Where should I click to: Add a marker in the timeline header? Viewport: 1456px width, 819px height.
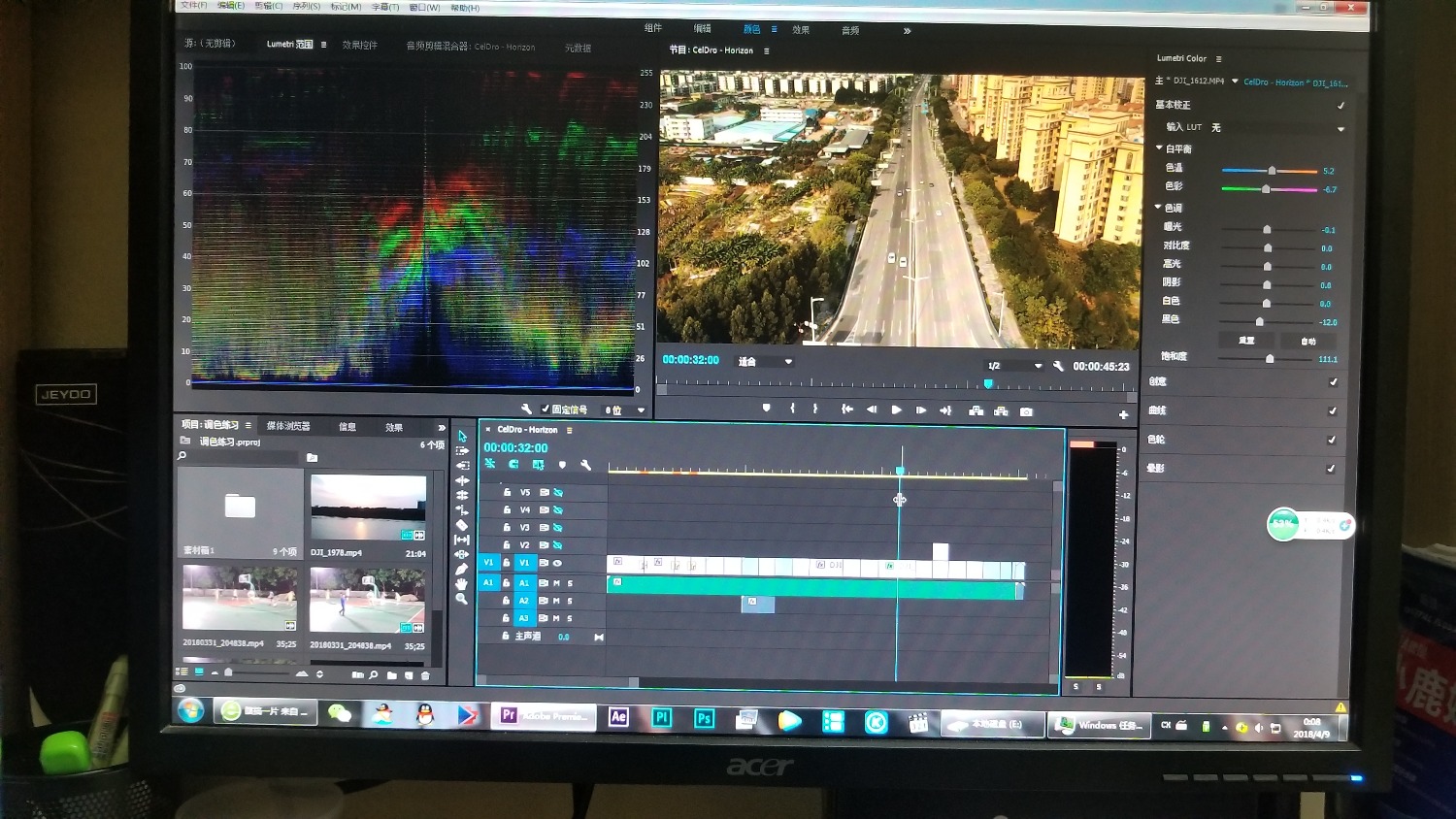(x=562, y=465)
